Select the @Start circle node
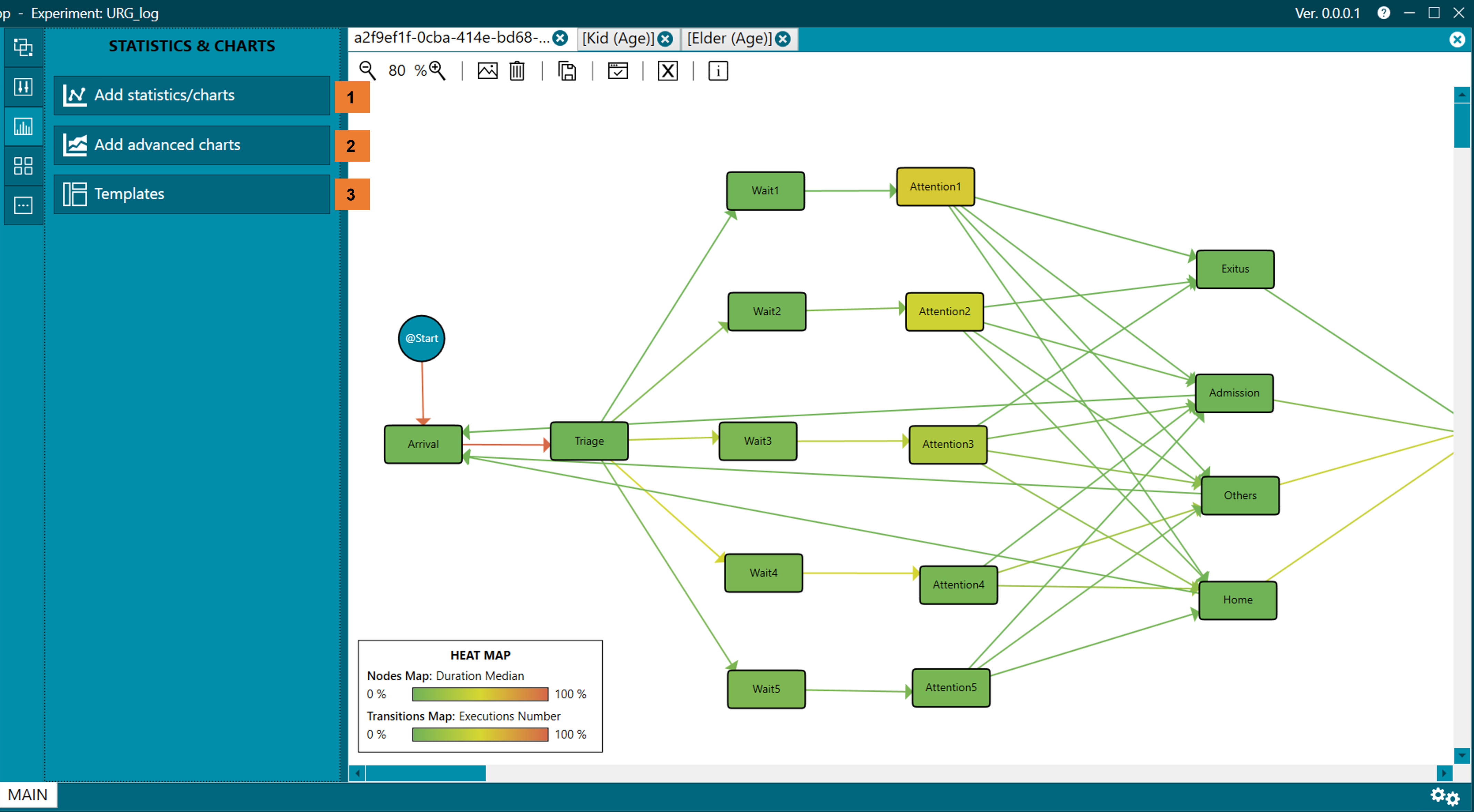Viewport: 1474px width, 812px height. pos(422,338)
